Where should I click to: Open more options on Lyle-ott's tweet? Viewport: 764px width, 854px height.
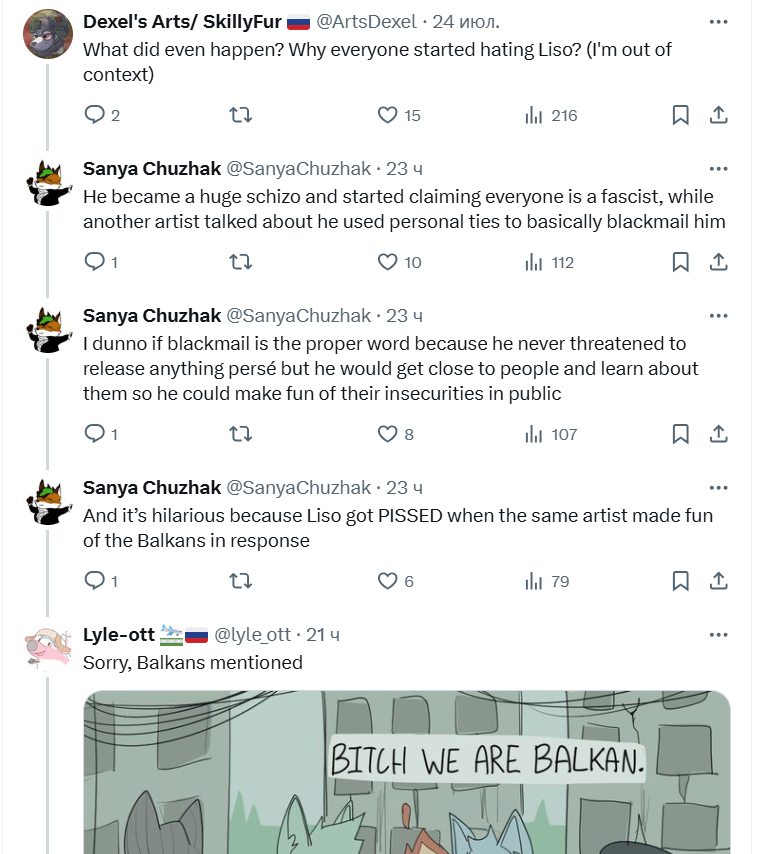click(x=718, y=635)
